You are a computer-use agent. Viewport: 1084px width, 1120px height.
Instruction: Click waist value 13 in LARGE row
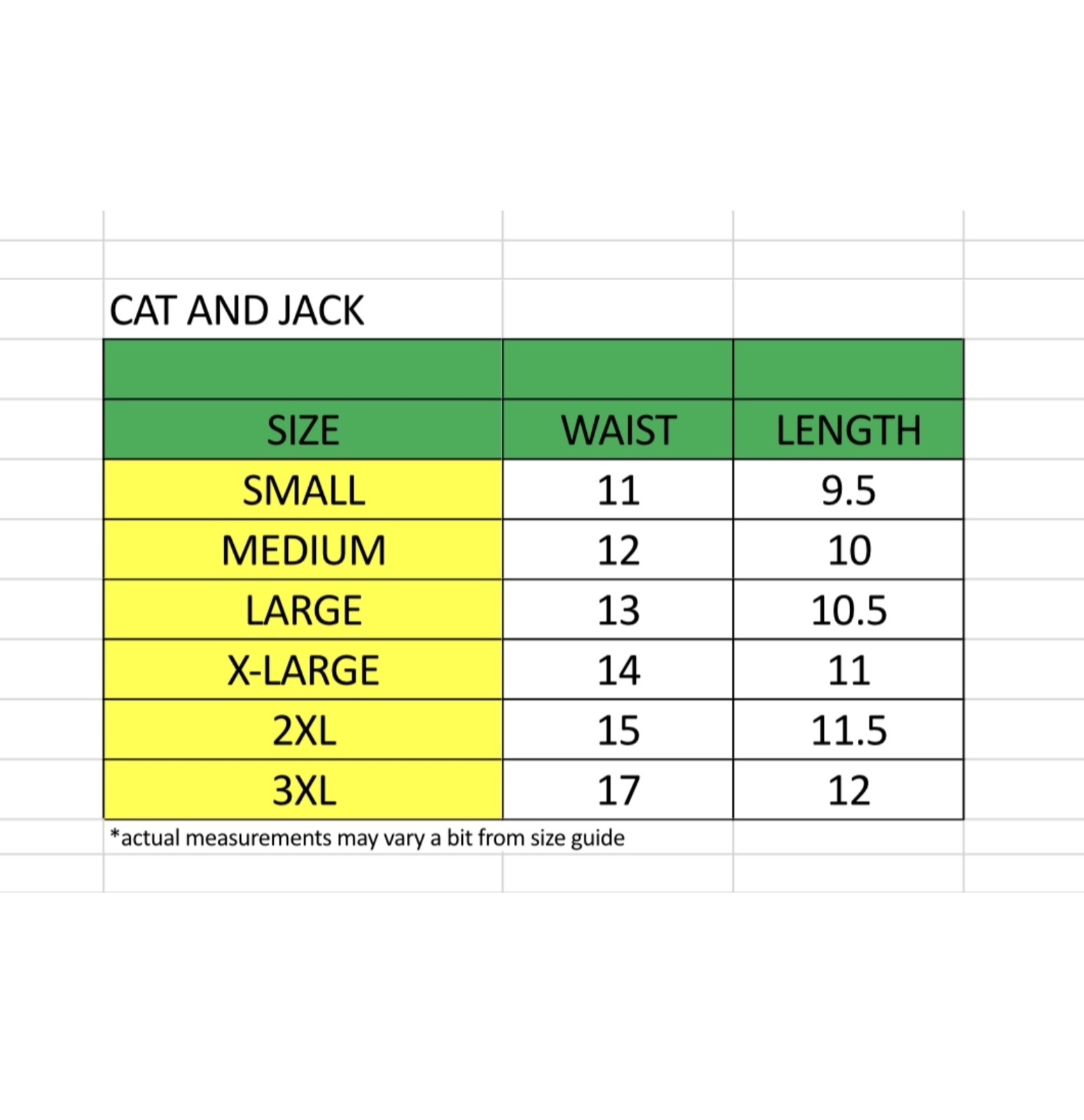618,610
